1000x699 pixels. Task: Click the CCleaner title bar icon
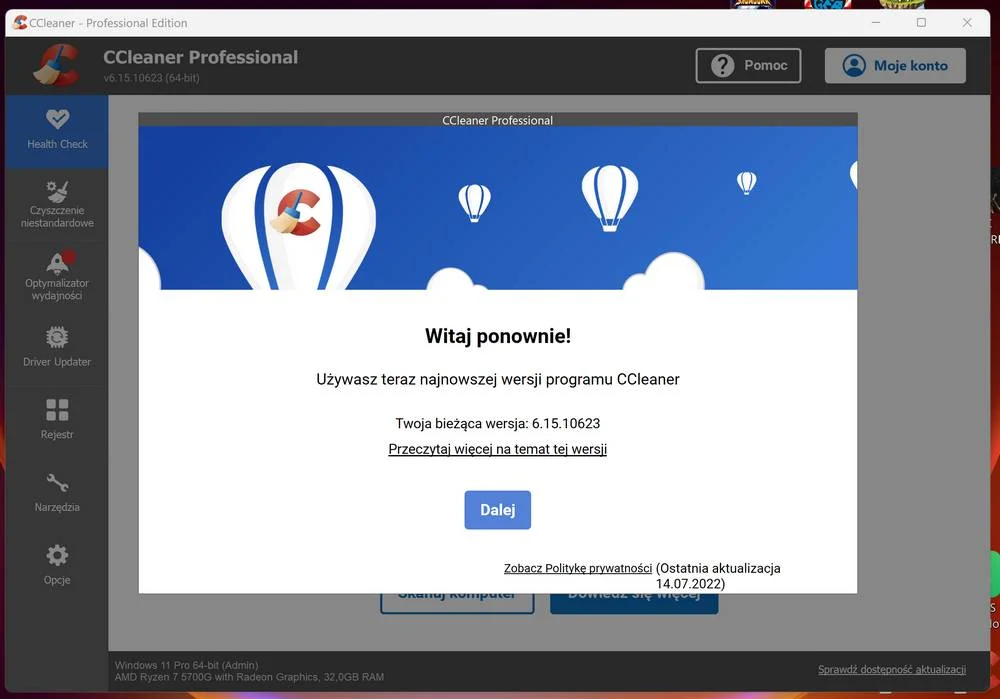point(20,22)
